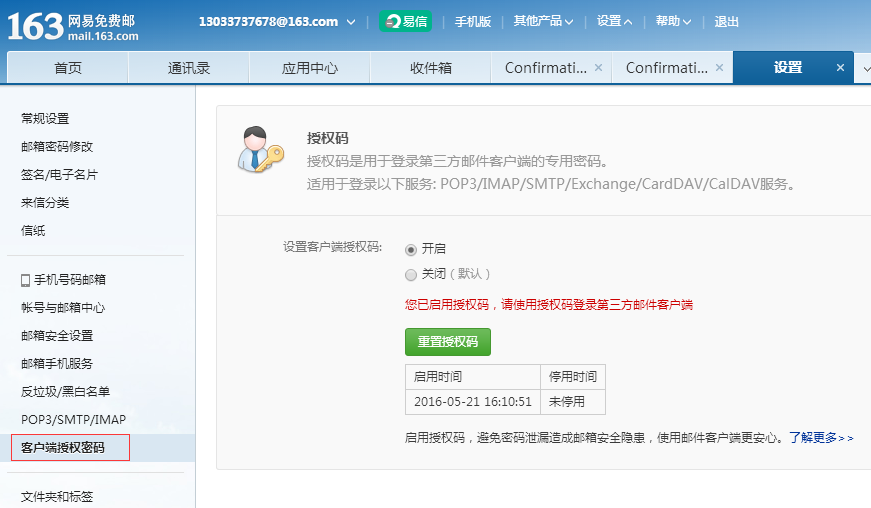The width and height of the screenshot is (871, 508).
Task: Click the 停用时间 column header
Action: 573,376
